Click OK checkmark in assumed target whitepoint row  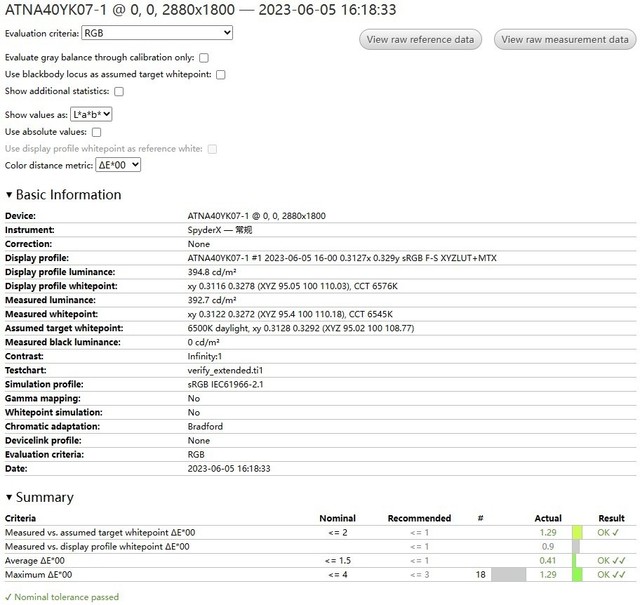pyautogui.click(x=611, y=533)
